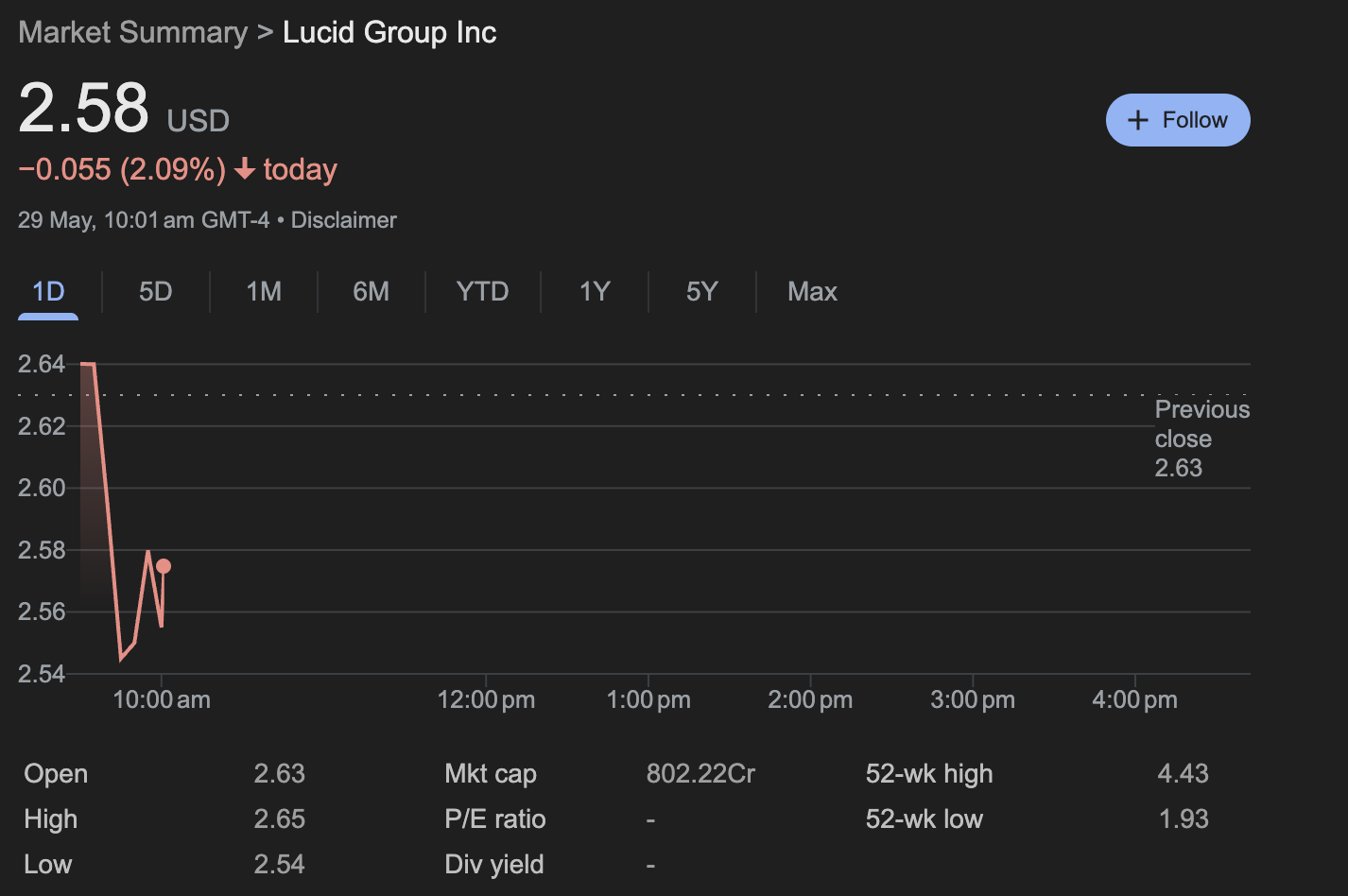Click the P/E ratio label

click(495, 818)
